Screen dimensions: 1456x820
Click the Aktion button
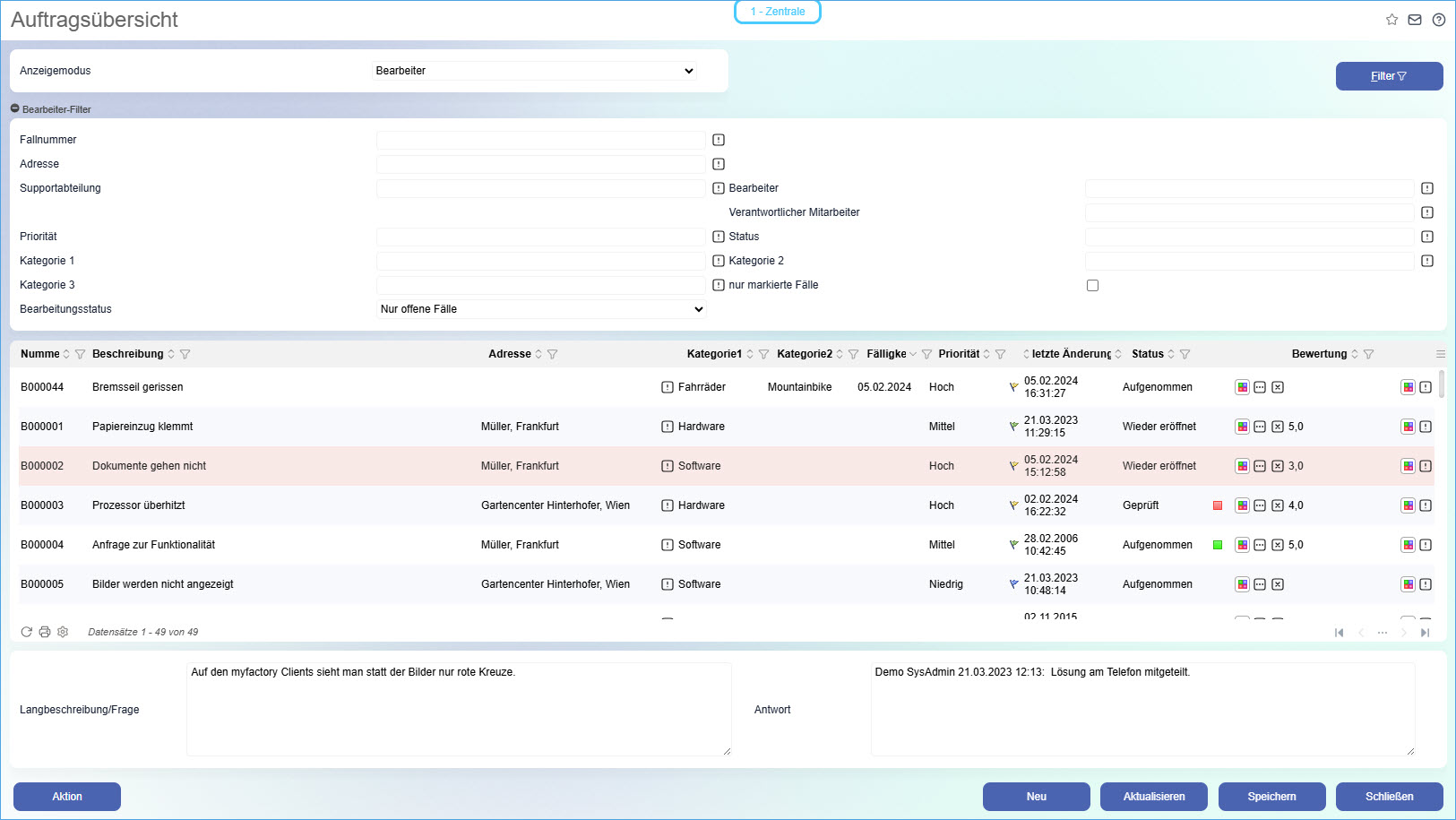tap(67, 797)
